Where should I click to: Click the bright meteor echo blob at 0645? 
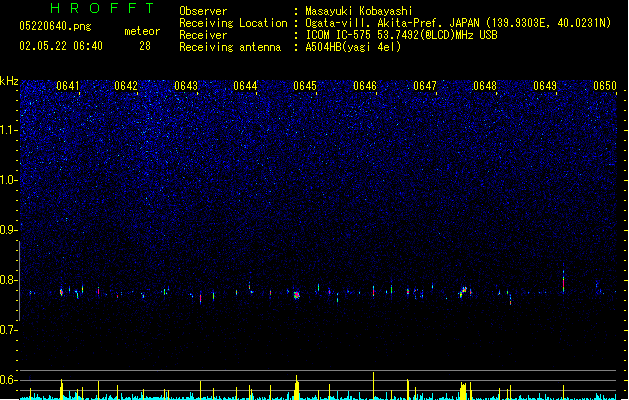[x=296, y=295]
